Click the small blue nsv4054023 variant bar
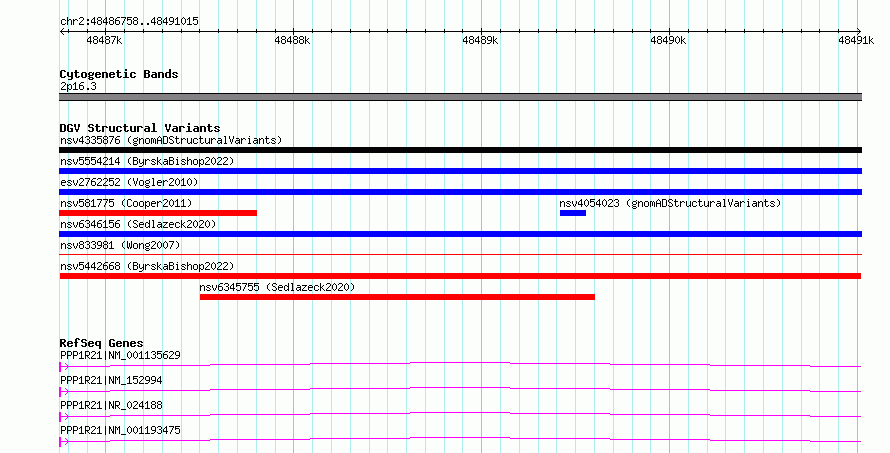 pos(573,213)
